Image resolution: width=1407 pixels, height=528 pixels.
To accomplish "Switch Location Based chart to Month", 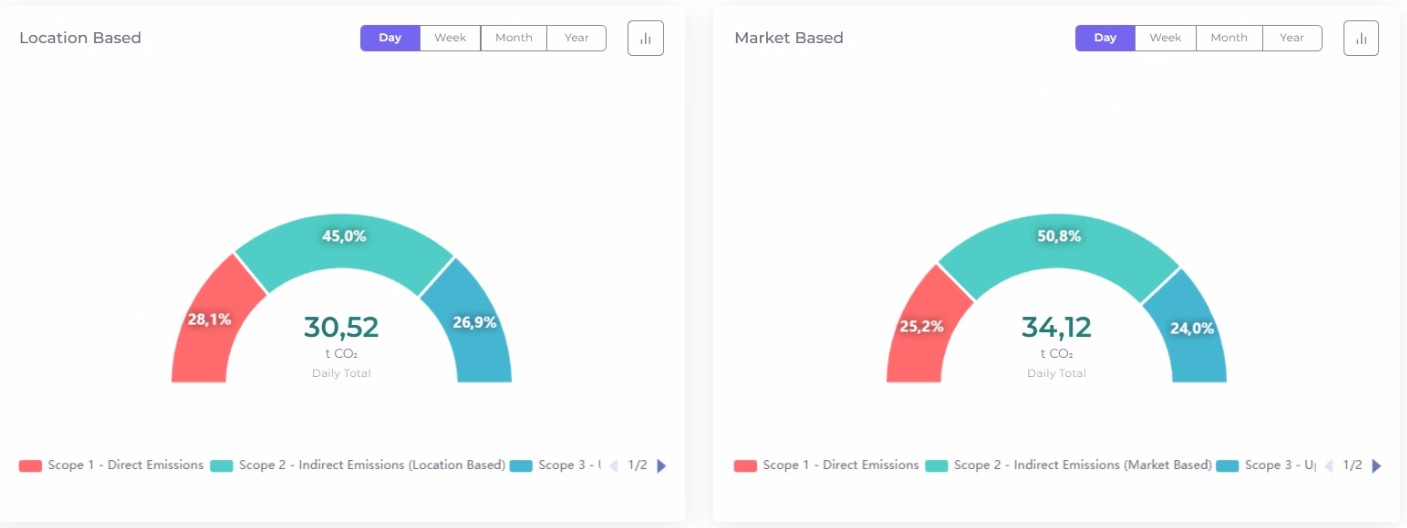I will 514,38.
